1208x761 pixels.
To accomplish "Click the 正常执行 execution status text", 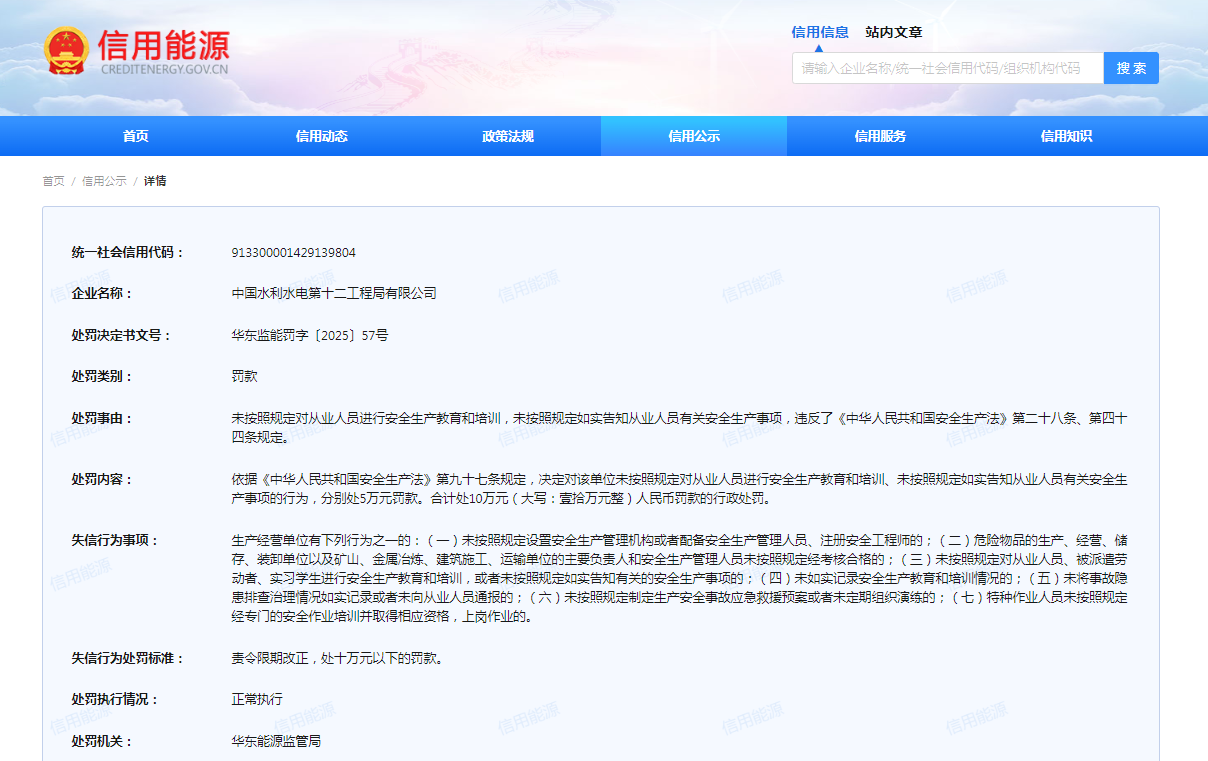I will coord(257,699).
